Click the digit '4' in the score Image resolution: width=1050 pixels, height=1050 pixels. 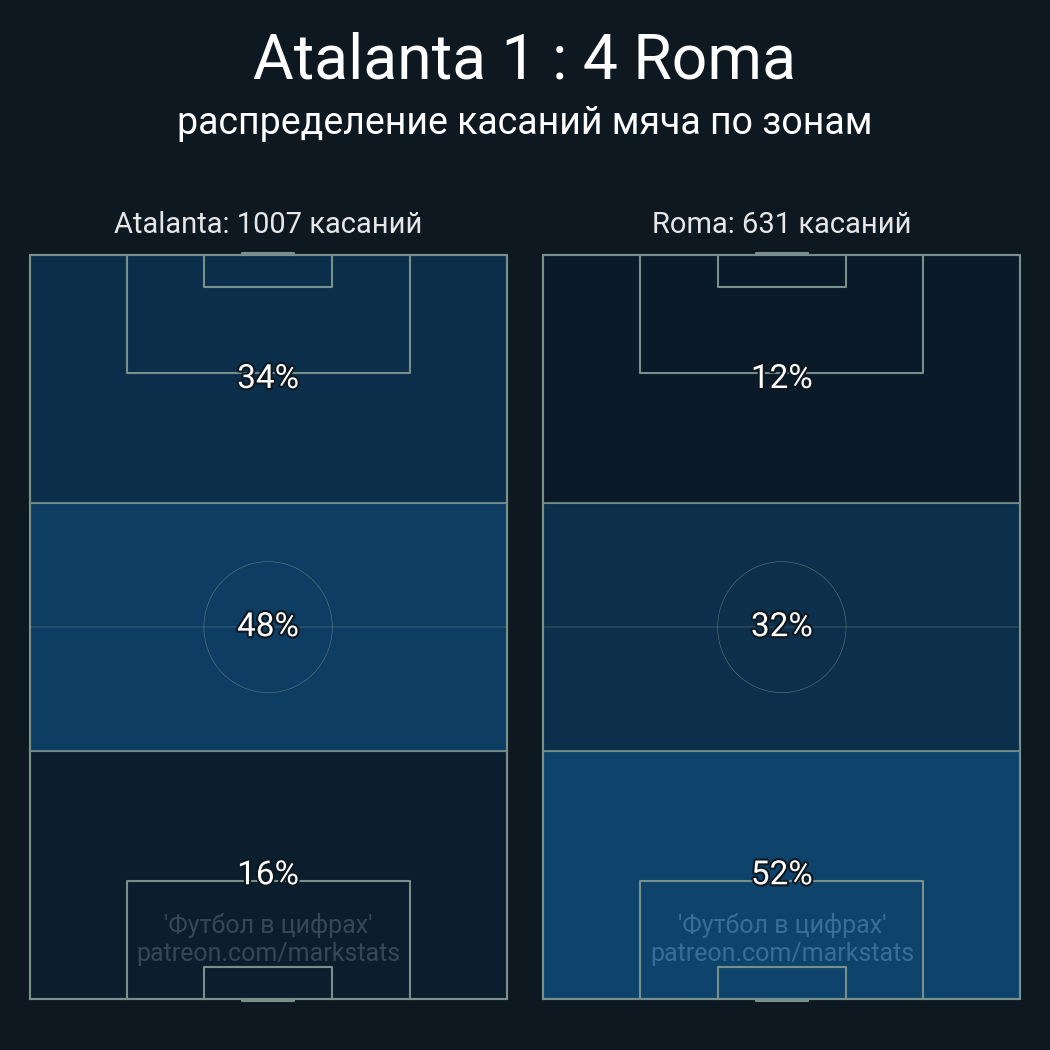click(599, 60)
